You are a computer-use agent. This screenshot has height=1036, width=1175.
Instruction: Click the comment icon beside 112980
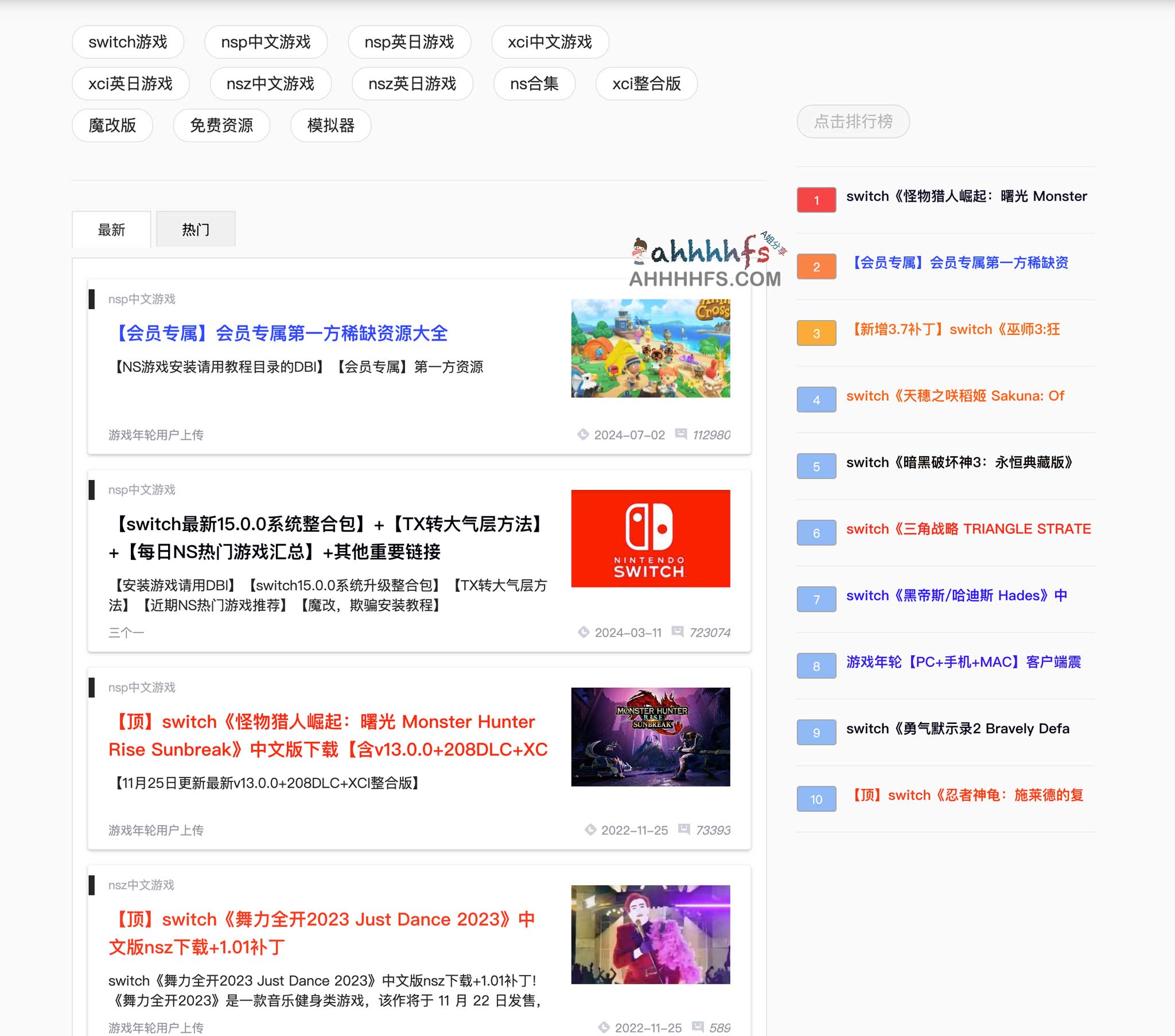click(680, 434)
